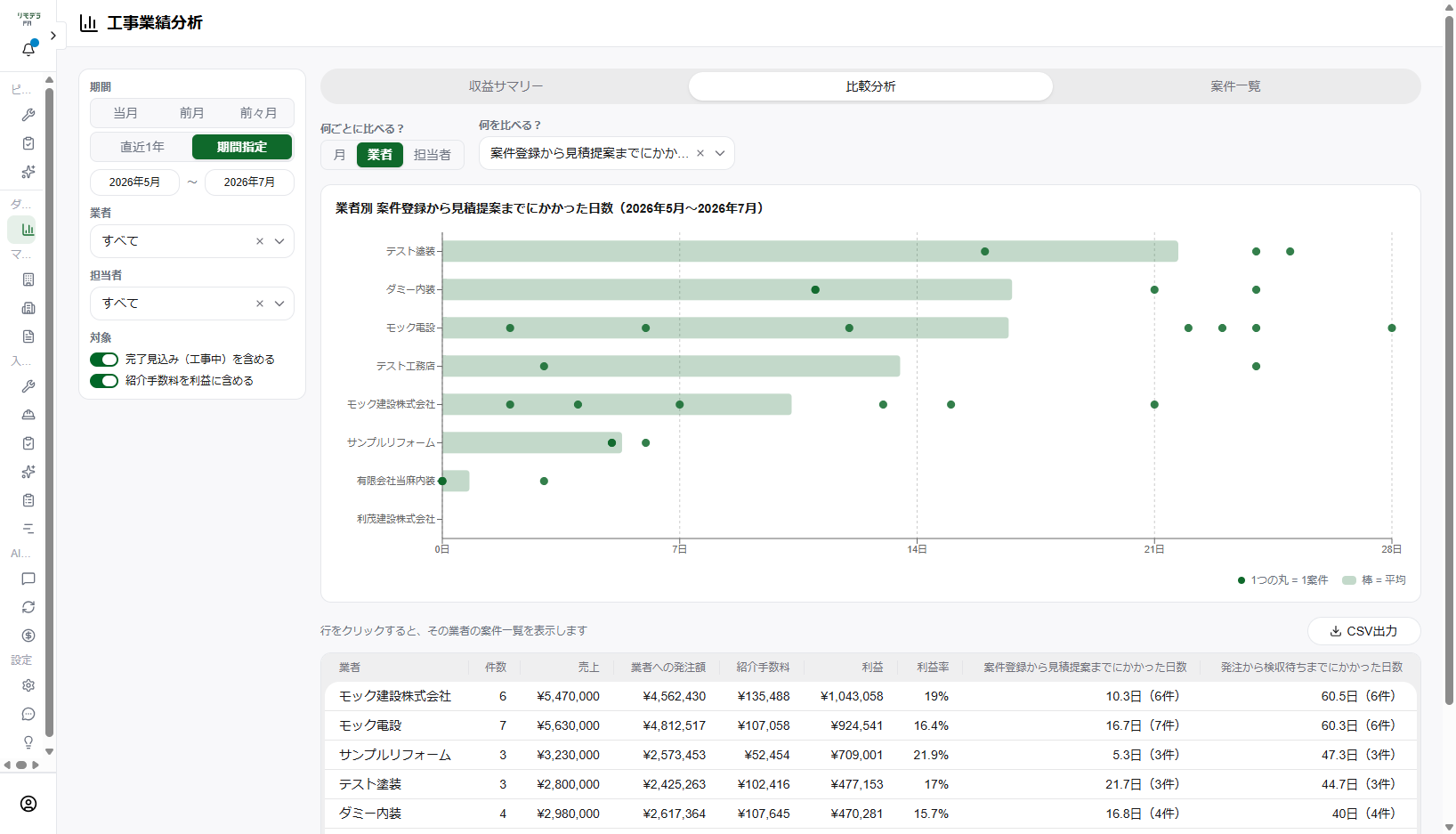Clear the 業者 filter with its x

[x=260, y=241]
